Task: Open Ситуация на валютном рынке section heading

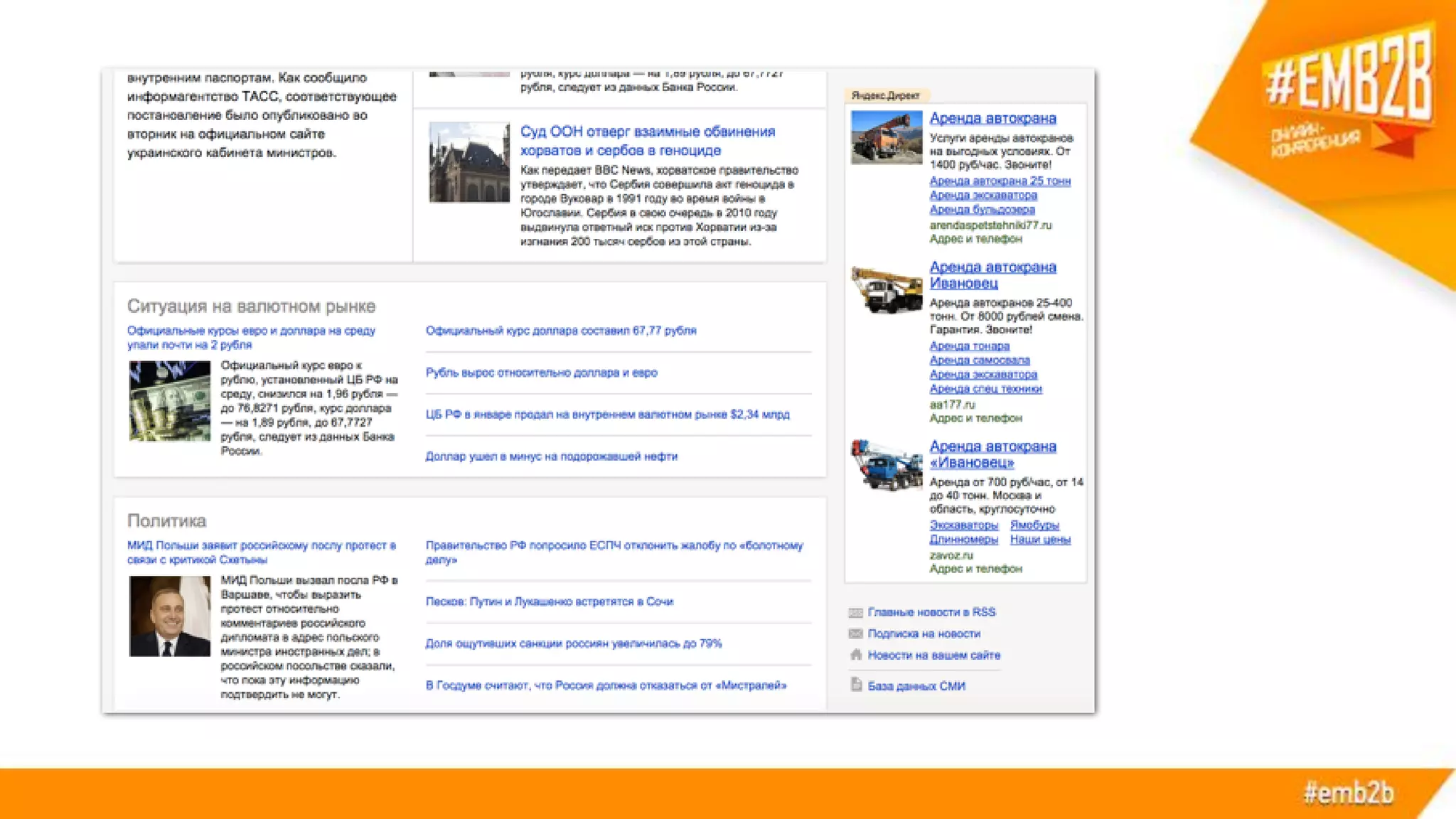Action: coord(251,306)
